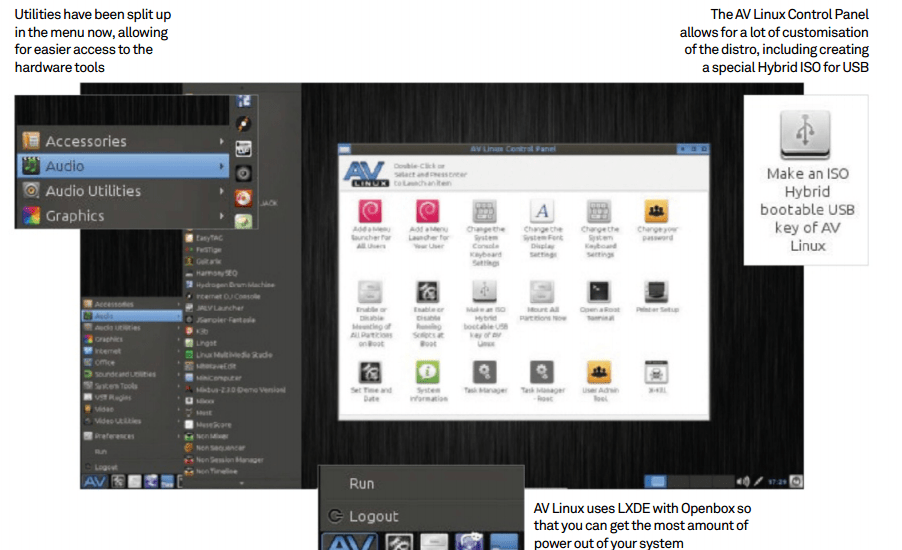Open the Control Panel window menu icon
The image size is (902, 550).
tap(345, 149)
